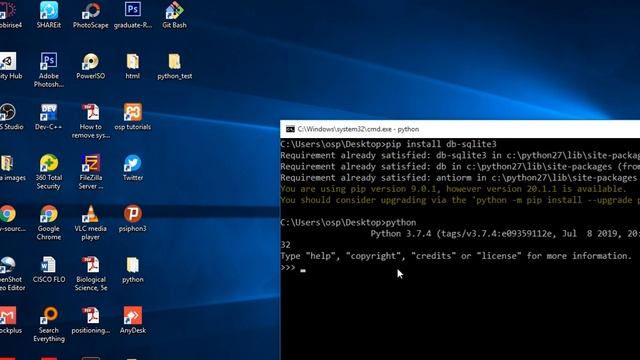Click the 'You should consider upgrading' line
640x360 pixels.
click(460, 200)
